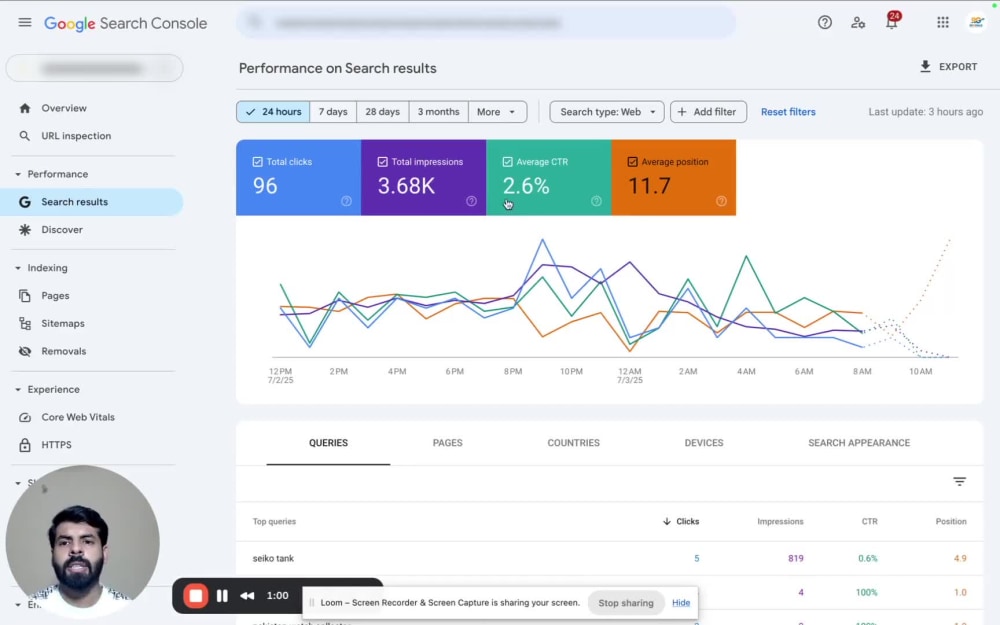Click the plus icon in Add filter
The image size is (1000, 625).
point(682,112)
